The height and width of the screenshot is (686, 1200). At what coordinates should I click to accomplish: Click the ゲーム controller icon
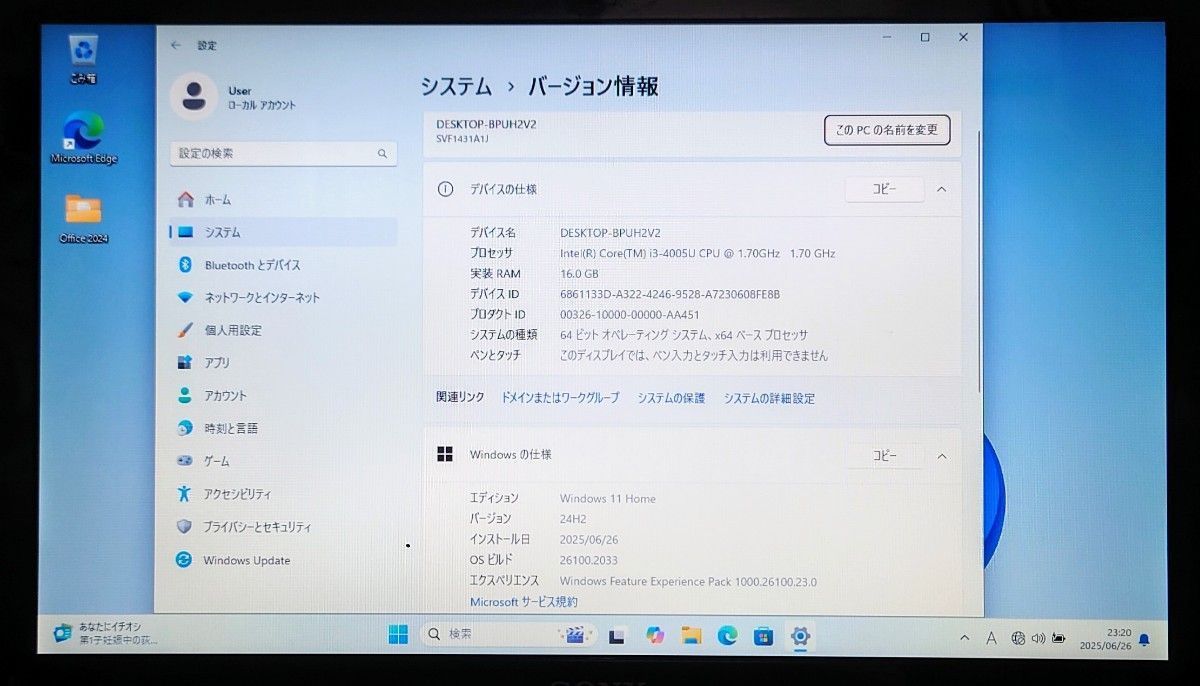coord(184,461)
